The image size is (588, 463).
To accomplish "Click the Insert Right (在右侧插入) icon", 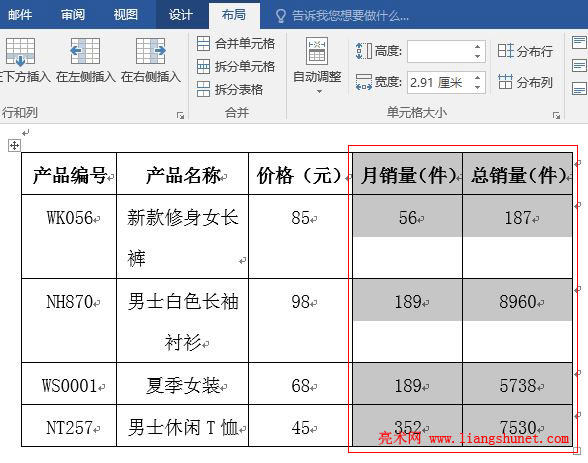I will click(151, 51).
